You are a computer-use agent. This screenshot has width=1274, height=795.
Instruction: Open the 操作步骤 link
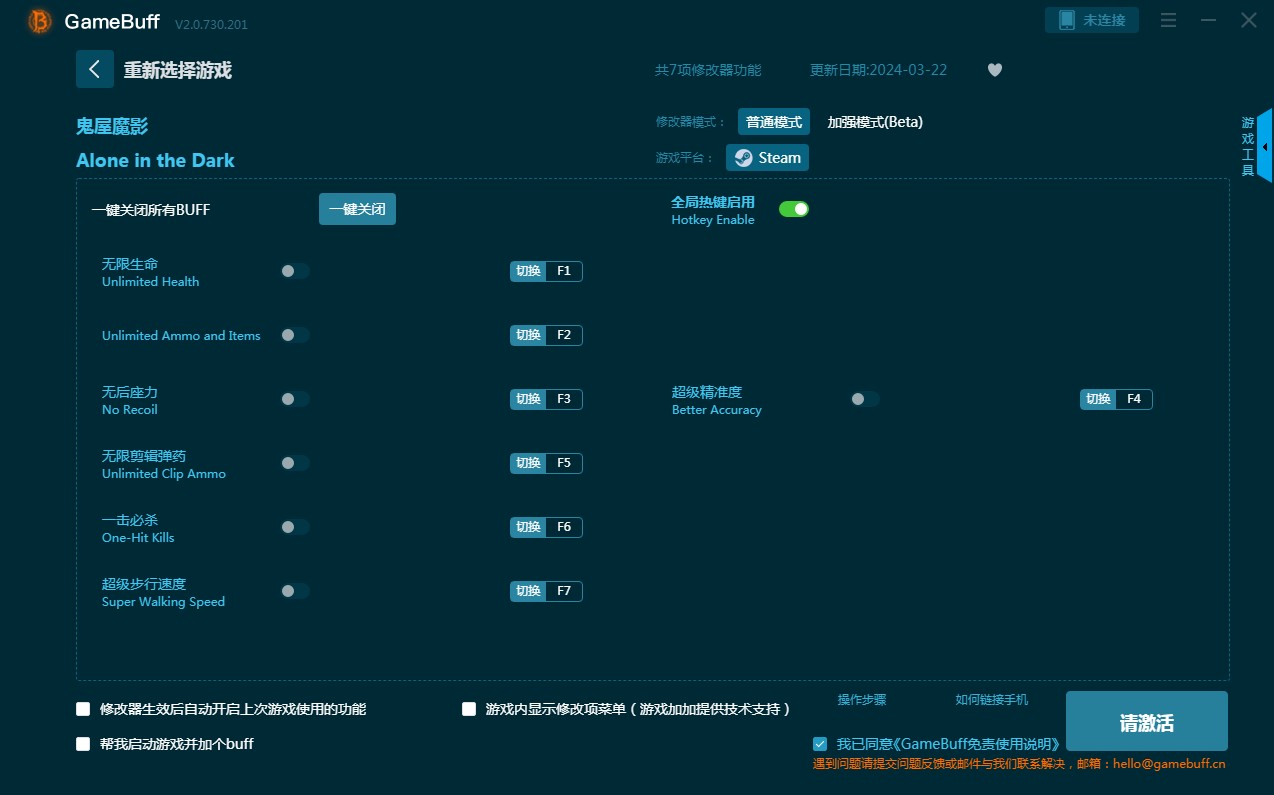(x=862, y=700)
